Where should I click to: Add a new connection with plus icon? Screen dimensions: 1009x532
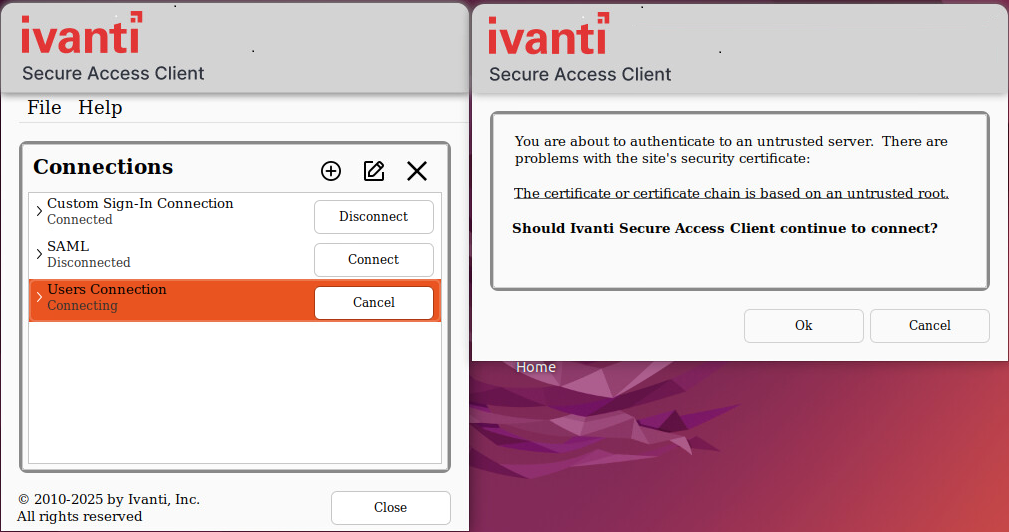[x=331, y=171]
